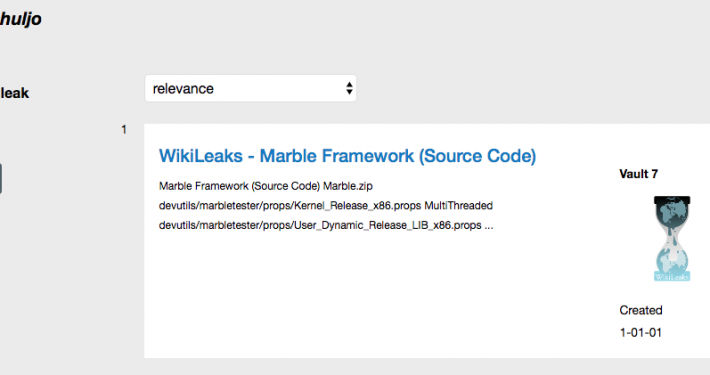The width and height of the screenshot is (710, 375).
Task: Click the 'leak' label on the left
Action: [14, 93]
